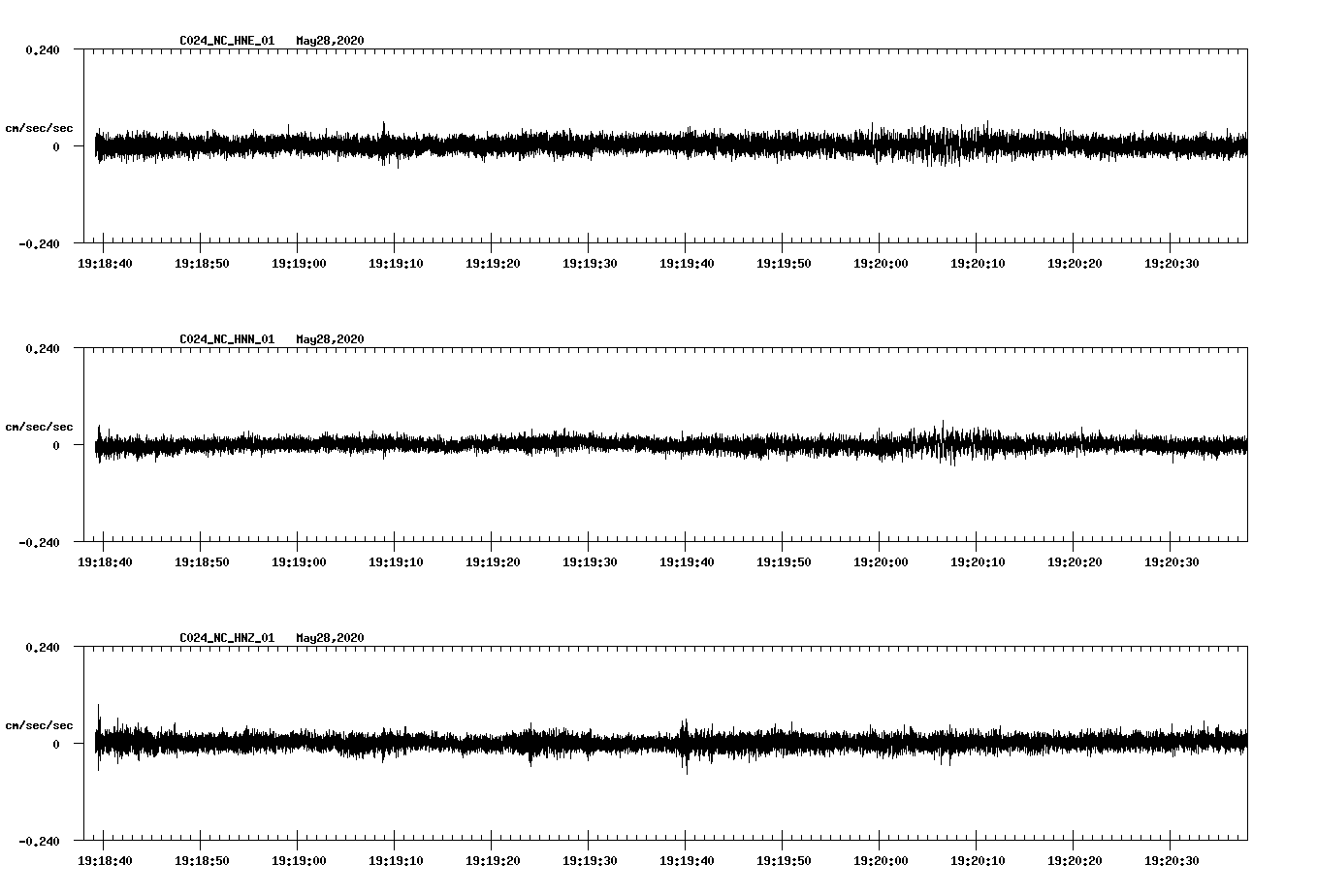1317x896 pixels.
Task: Click the 19:19:00 time label under HNZ plot
Action: [x=299, y=860]
